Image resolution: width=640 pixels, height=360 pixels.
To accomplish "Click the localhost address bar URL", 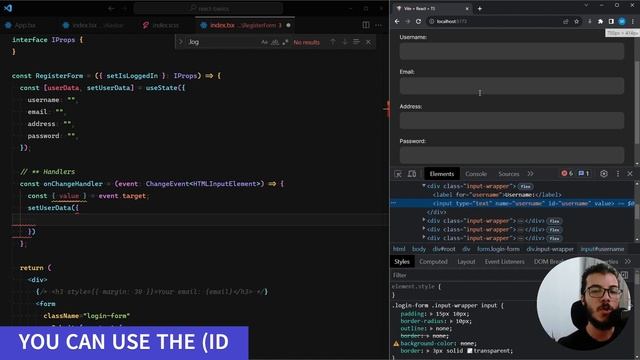I will pyautogui.click(x=451, y=21).
